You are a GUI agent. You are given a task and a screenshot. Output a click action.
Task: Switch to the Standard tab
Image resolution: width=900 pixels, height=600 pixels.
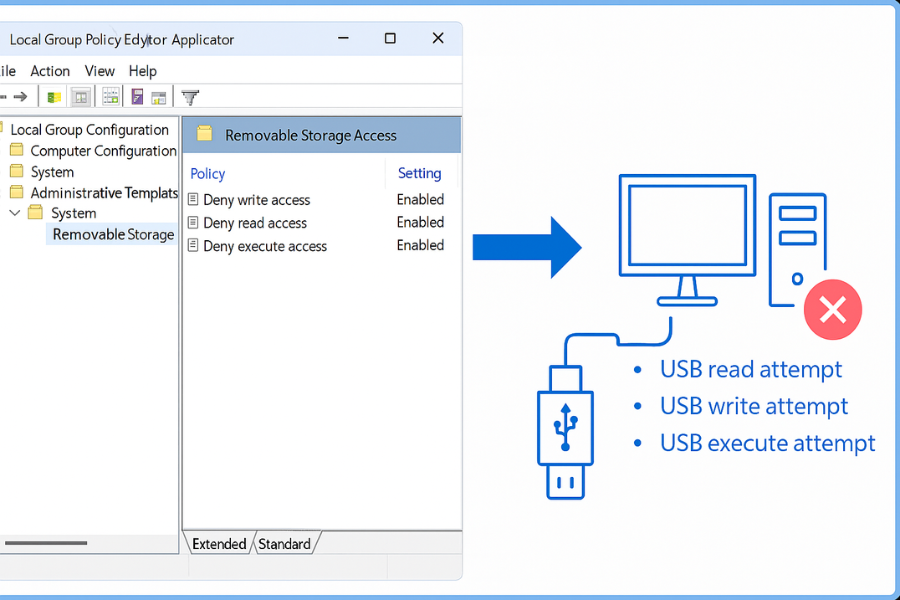click(285, 544)
